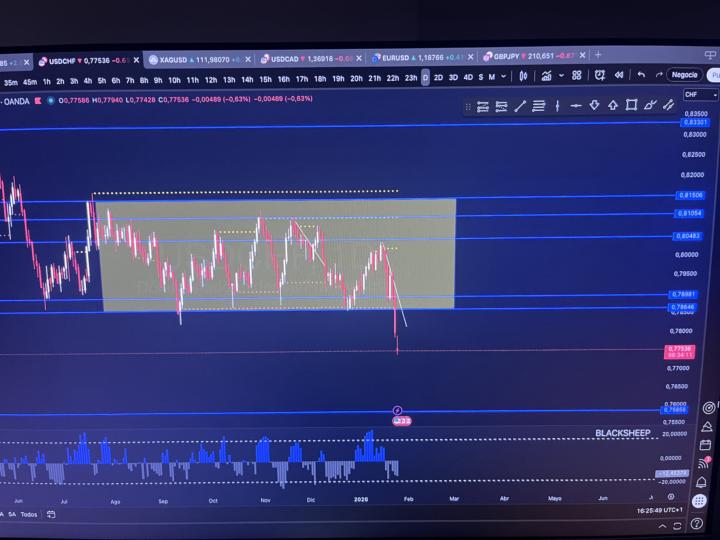Switch to the EURUSD tab
The image size is (720, 540).
coord(420,58)
